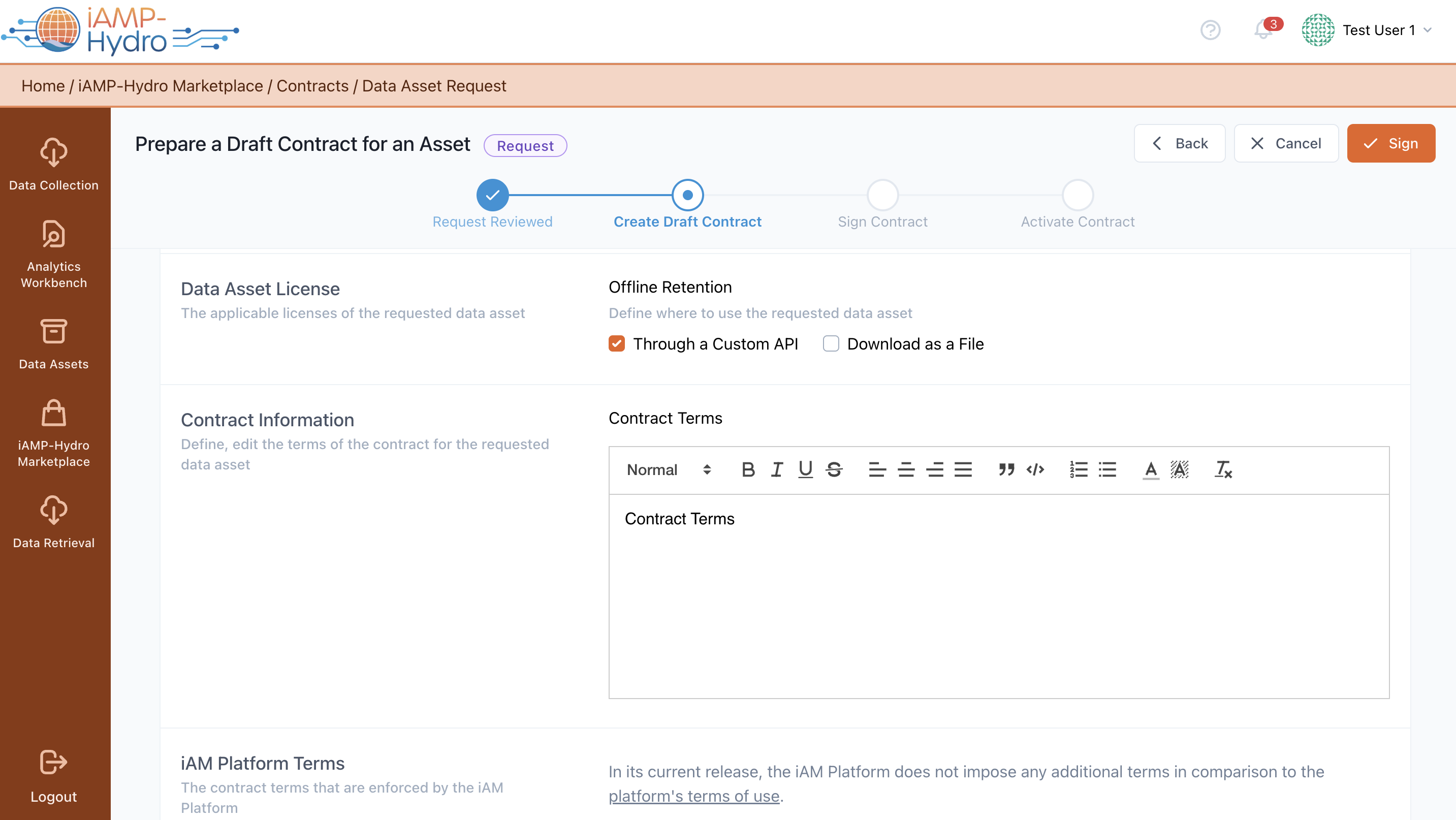This screenshot has height=820, width=1456.
Task: Apply strikethrough formatting
Action: 834,469
